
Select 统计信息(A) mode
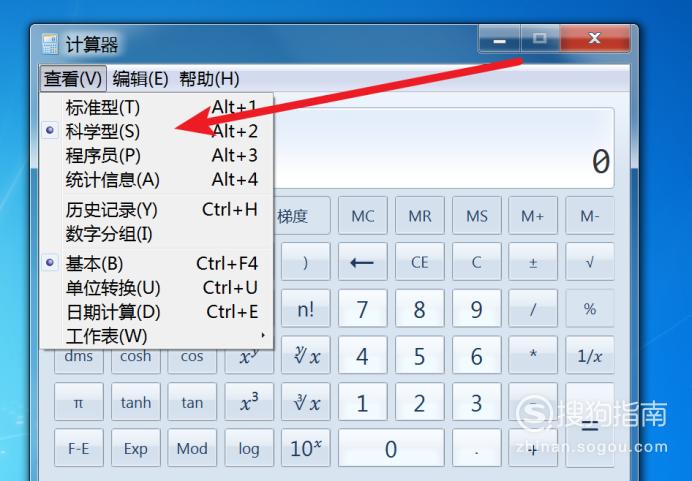157,180
